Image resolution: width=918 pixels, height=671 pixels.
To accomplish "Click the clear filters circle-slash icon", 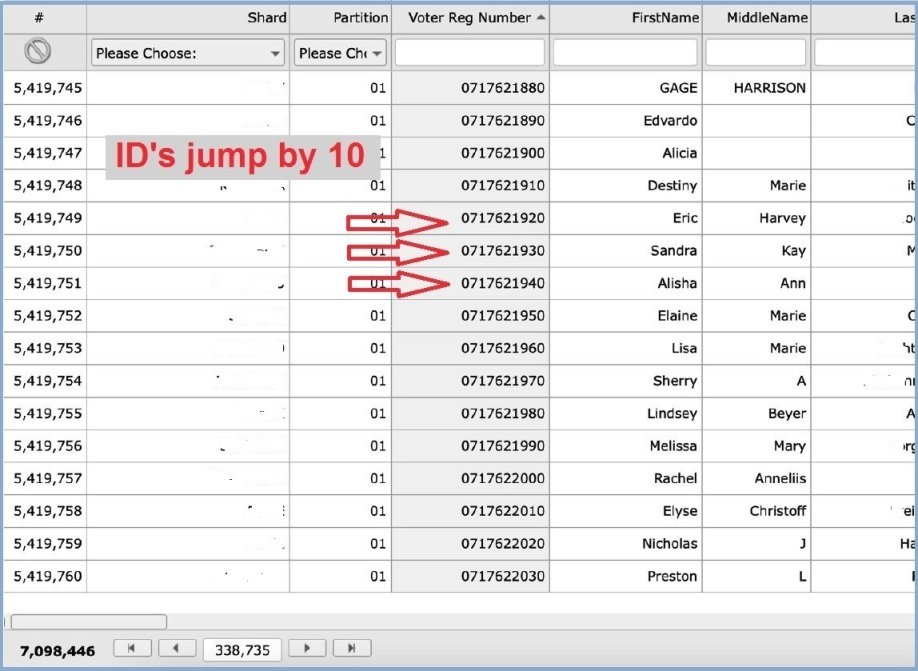I will [x=37, y=52].
